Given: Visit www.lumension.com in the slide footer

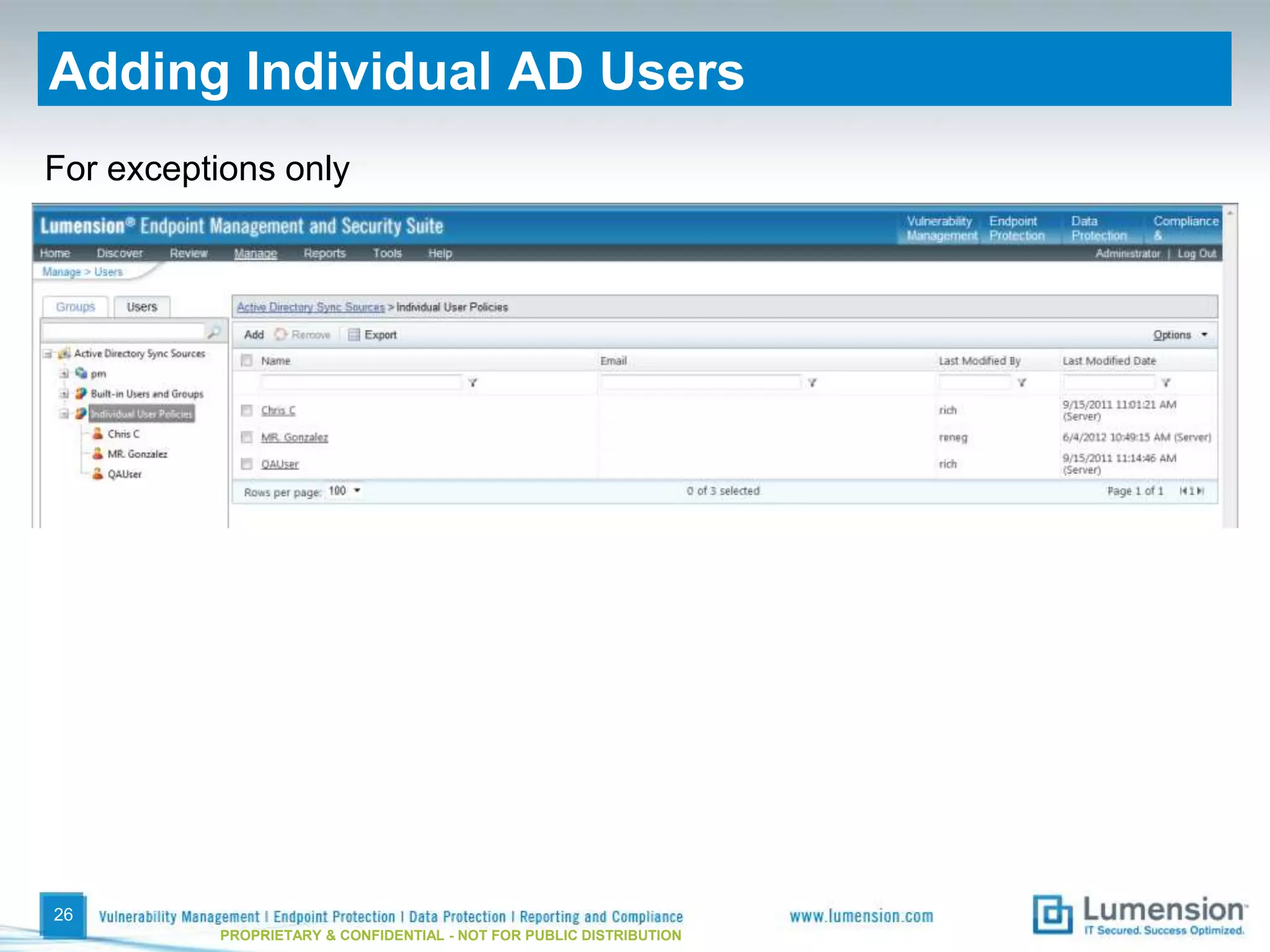Looking at the screenshot, I should tap(861, 915).
